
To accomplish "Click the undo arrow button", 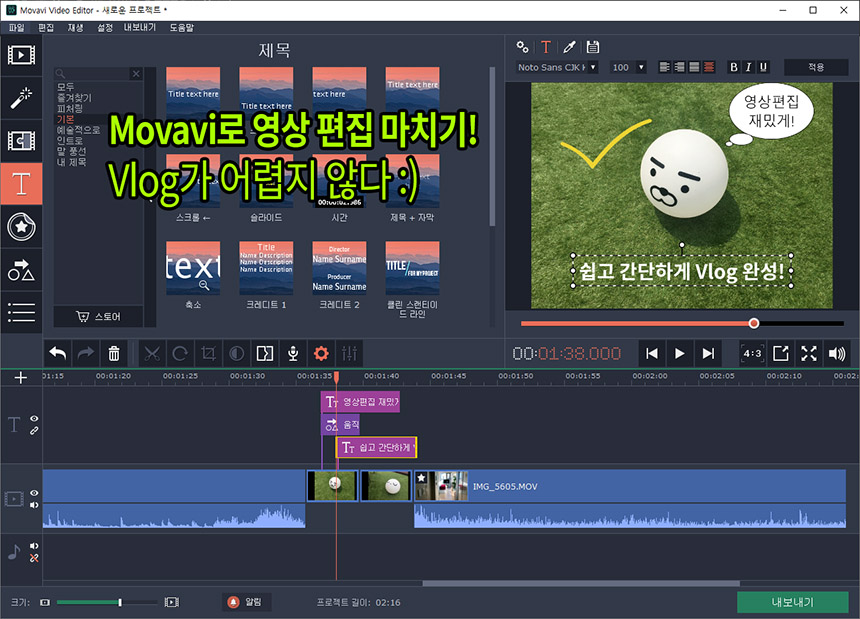I will [58, 354].
